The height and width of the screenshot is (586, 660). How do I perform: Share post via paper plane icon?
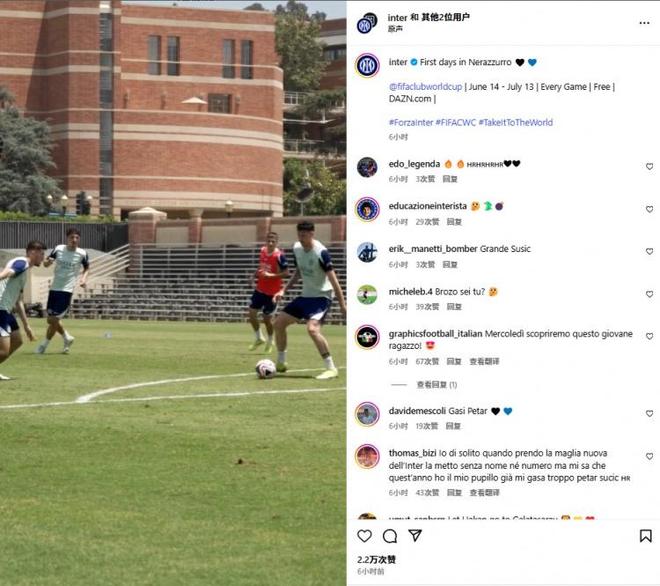point(415,535)
